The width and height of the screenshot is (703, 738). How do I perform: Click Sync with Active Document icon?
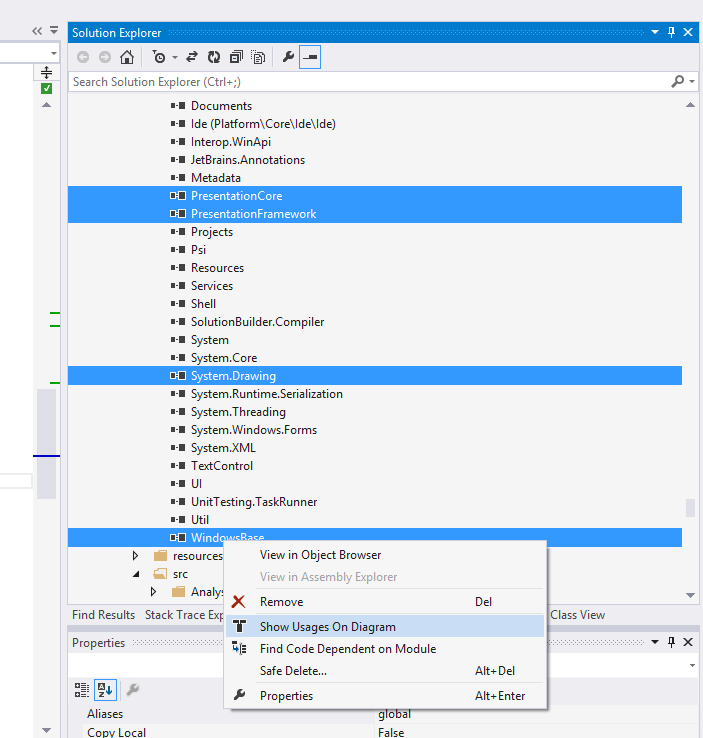coord(192,57)
